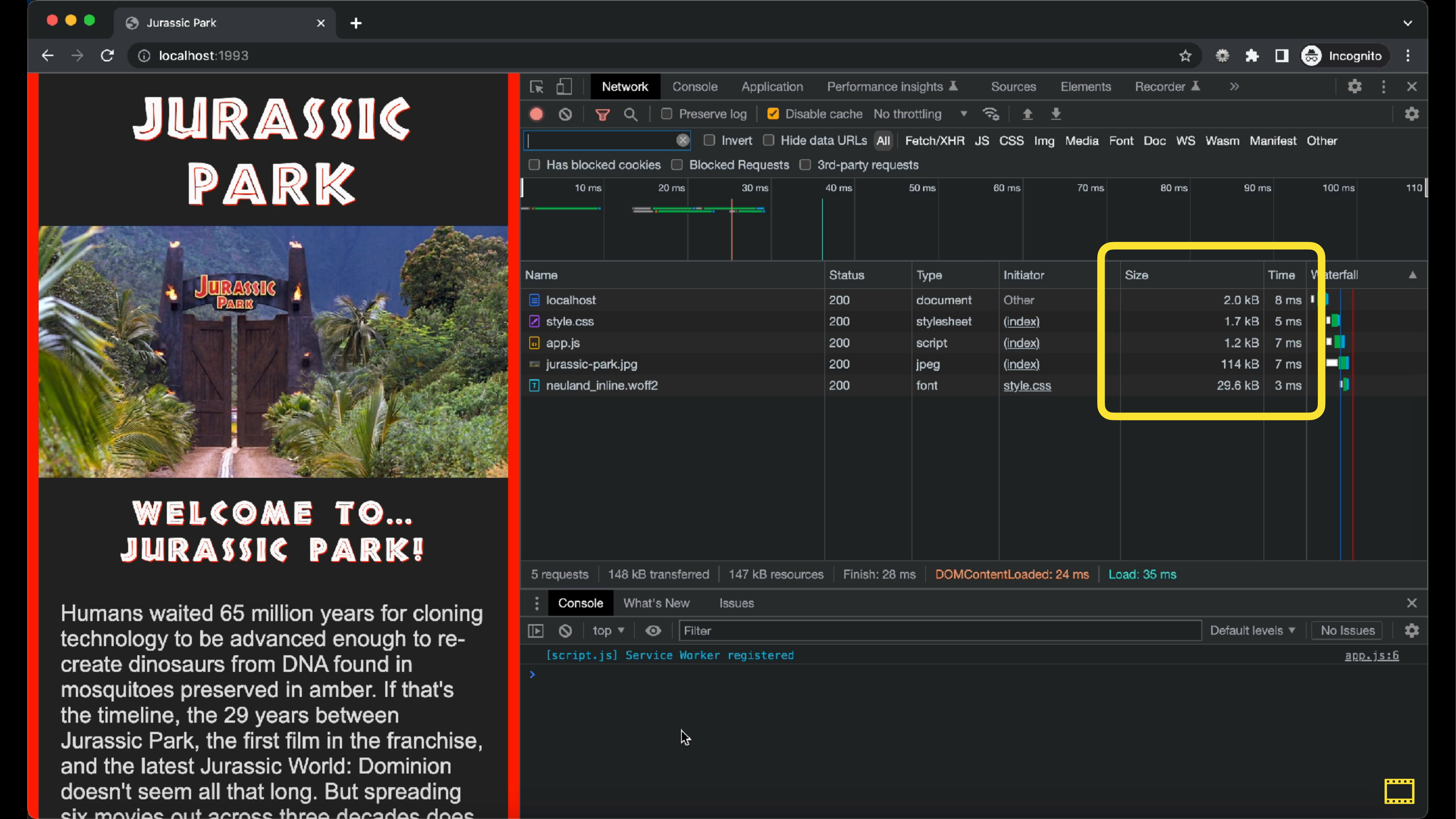The image size is (1456, 819).
Task: Click the export HAR download icon
Action: click(x=1056, y=114)
